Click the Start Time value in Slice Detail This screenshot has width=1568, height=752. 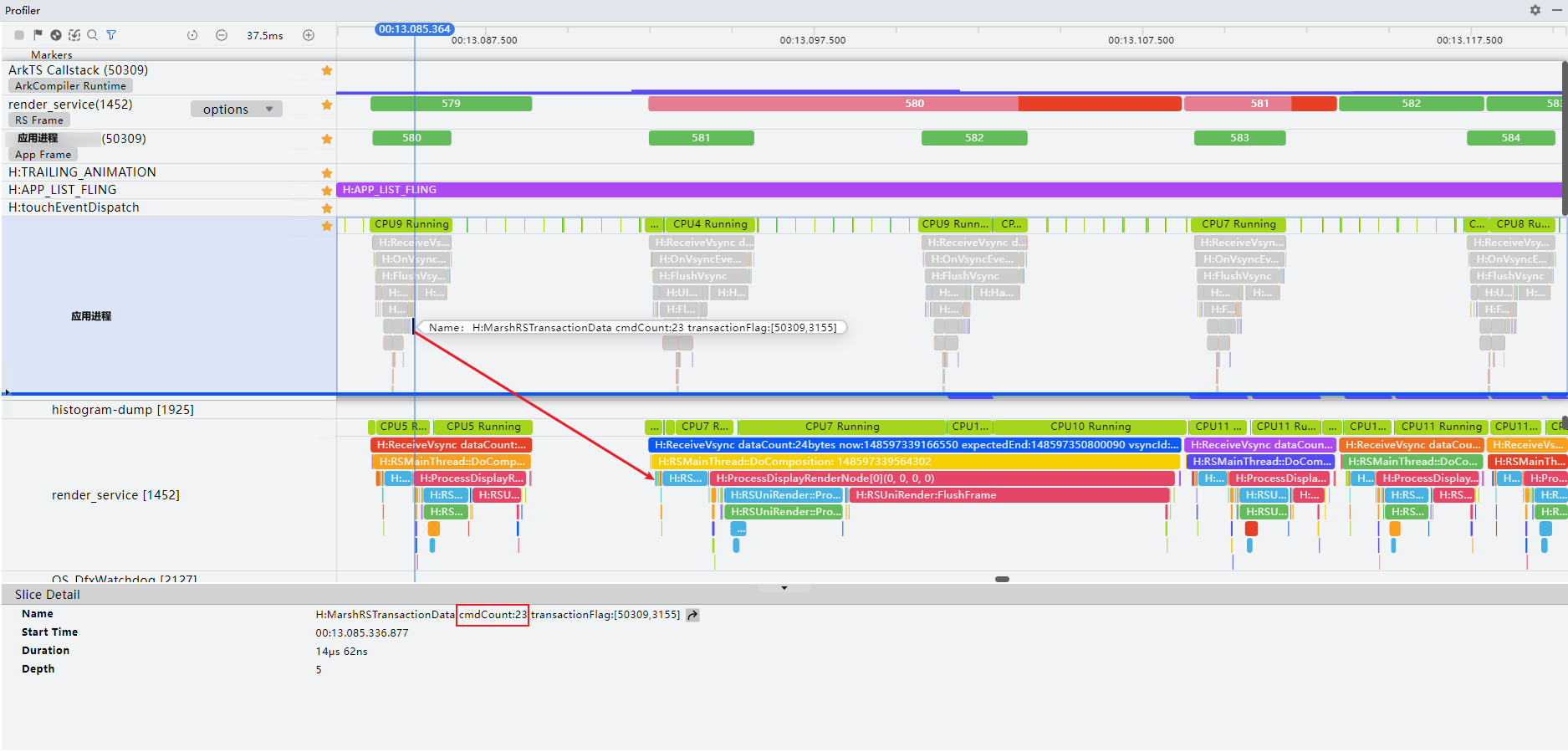click(x=362, y=633)
